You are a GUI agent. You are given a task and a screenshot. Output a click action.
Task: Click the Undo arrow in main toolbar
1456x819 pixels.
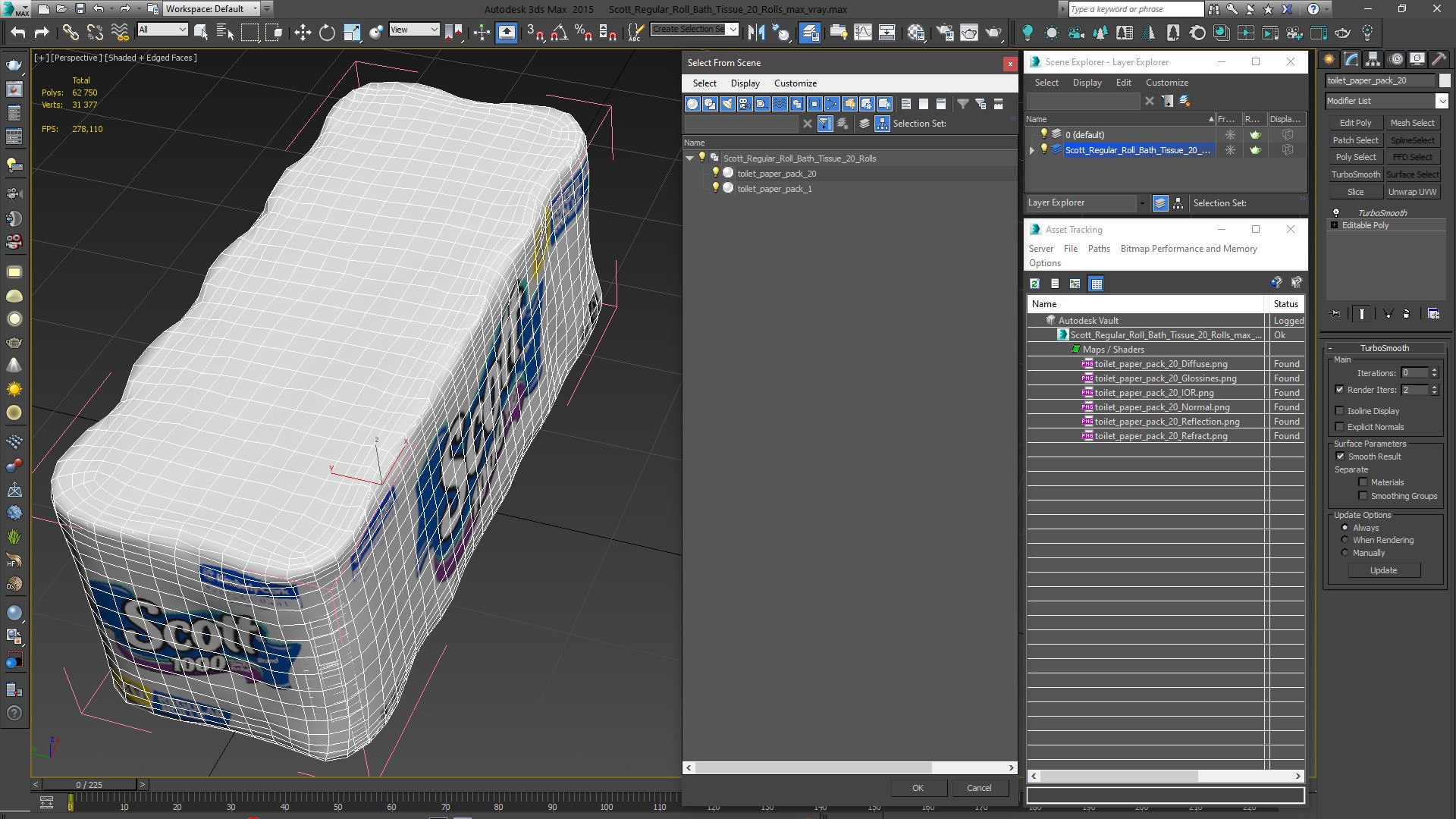click(18, 32)
